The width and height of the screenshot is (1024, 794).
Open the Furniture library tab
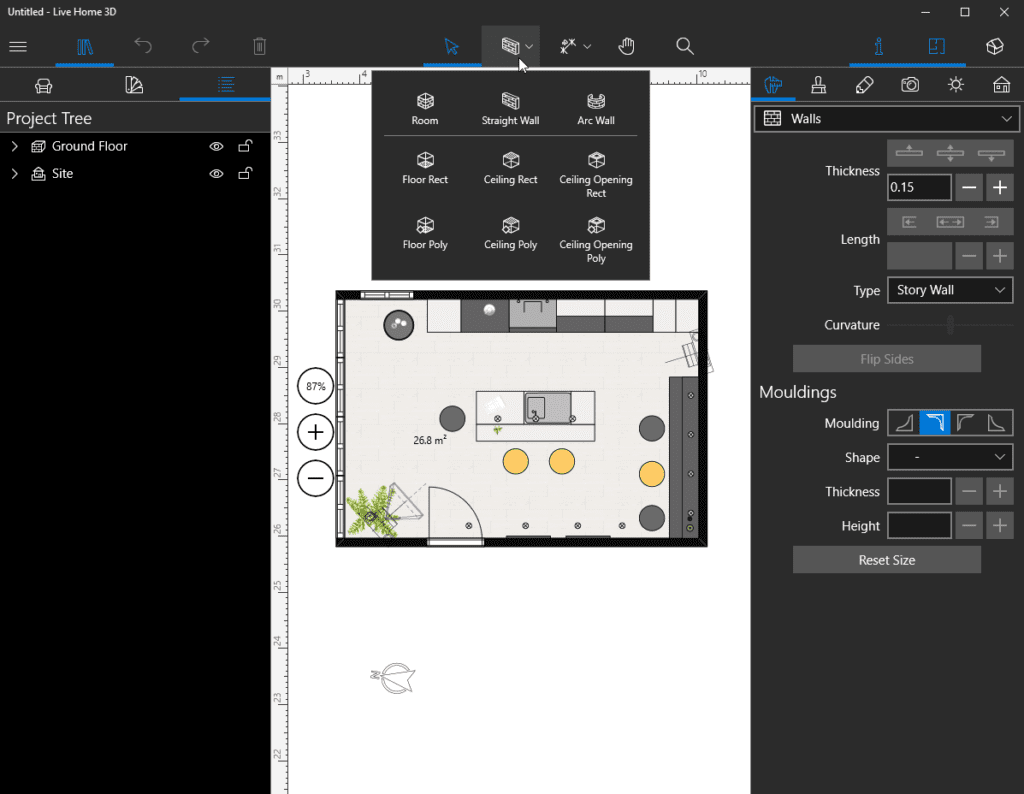click(x=44, y=86)
